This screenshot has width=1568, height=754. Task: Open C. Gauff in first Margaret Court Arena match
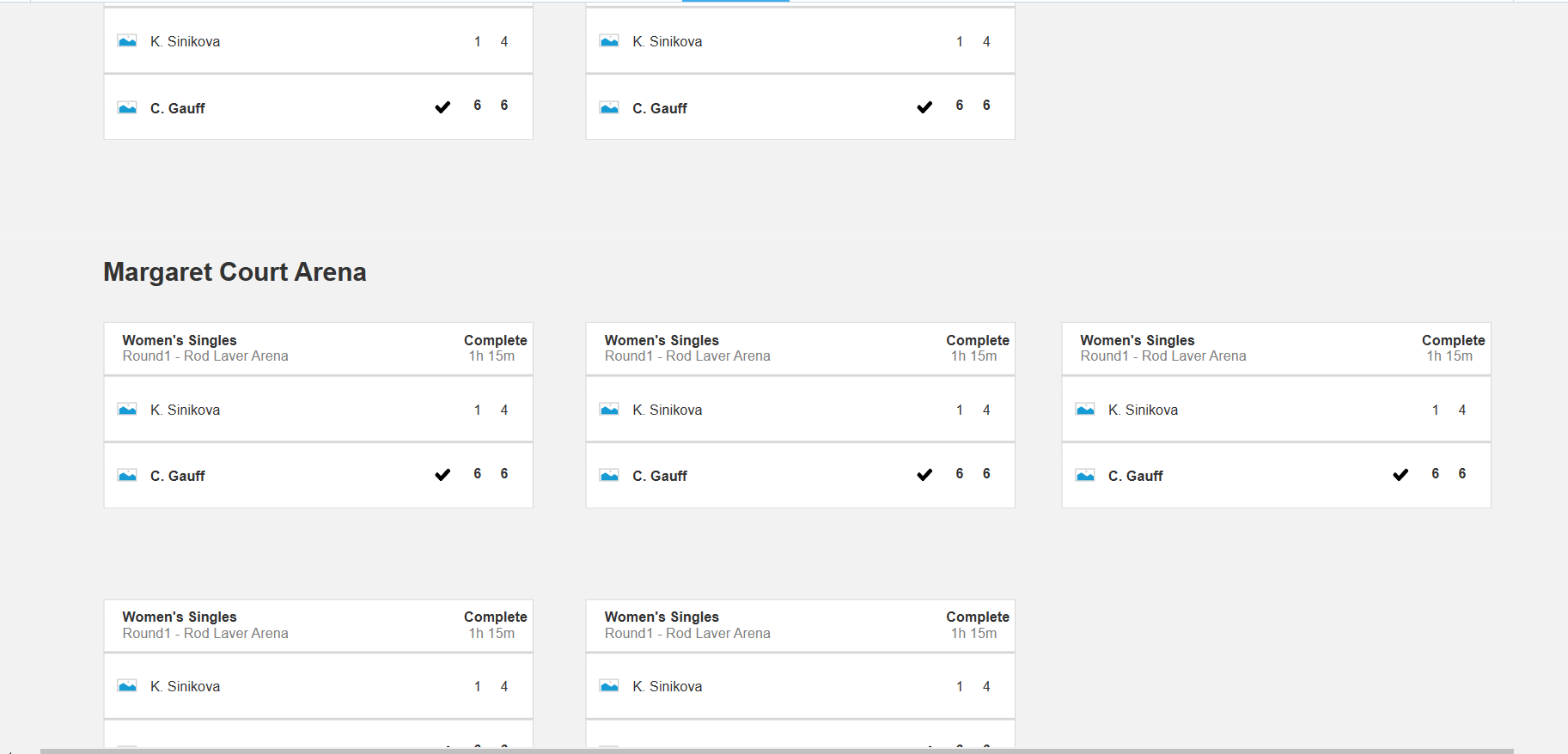click(178, 476)
